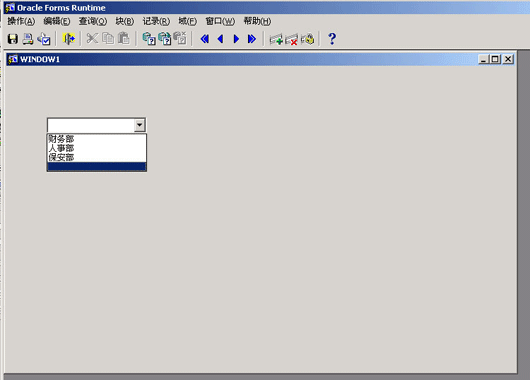Open the 窗口(W) menu

(x=220, y=21)
